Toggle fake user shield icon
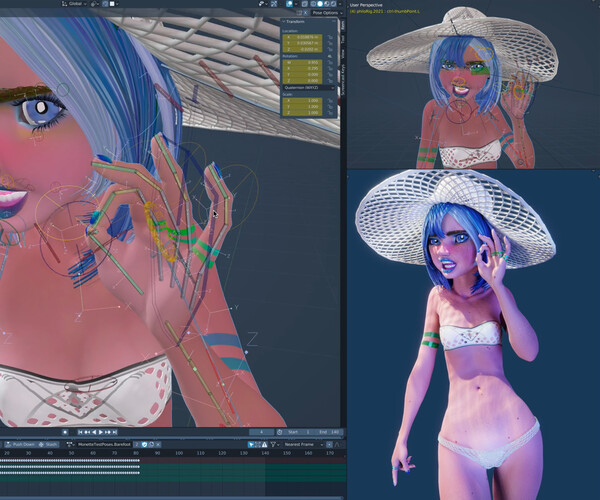Image resolution: width=600 pixels, height=500 pixels. pyautogui.click(x=144, y=444)
